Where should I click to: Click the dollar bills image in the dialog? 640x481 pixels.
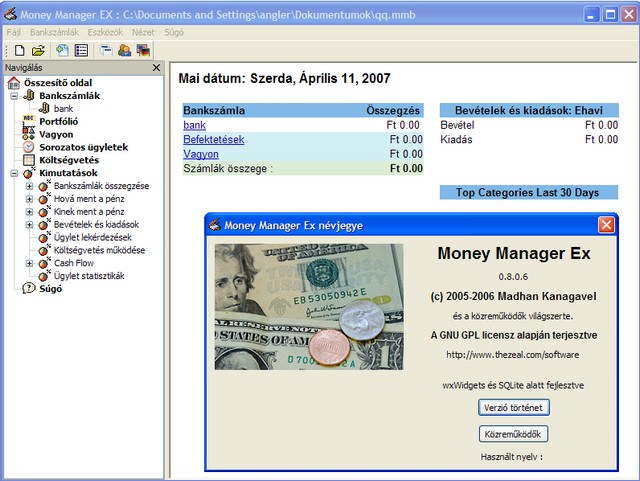point(309,307)
